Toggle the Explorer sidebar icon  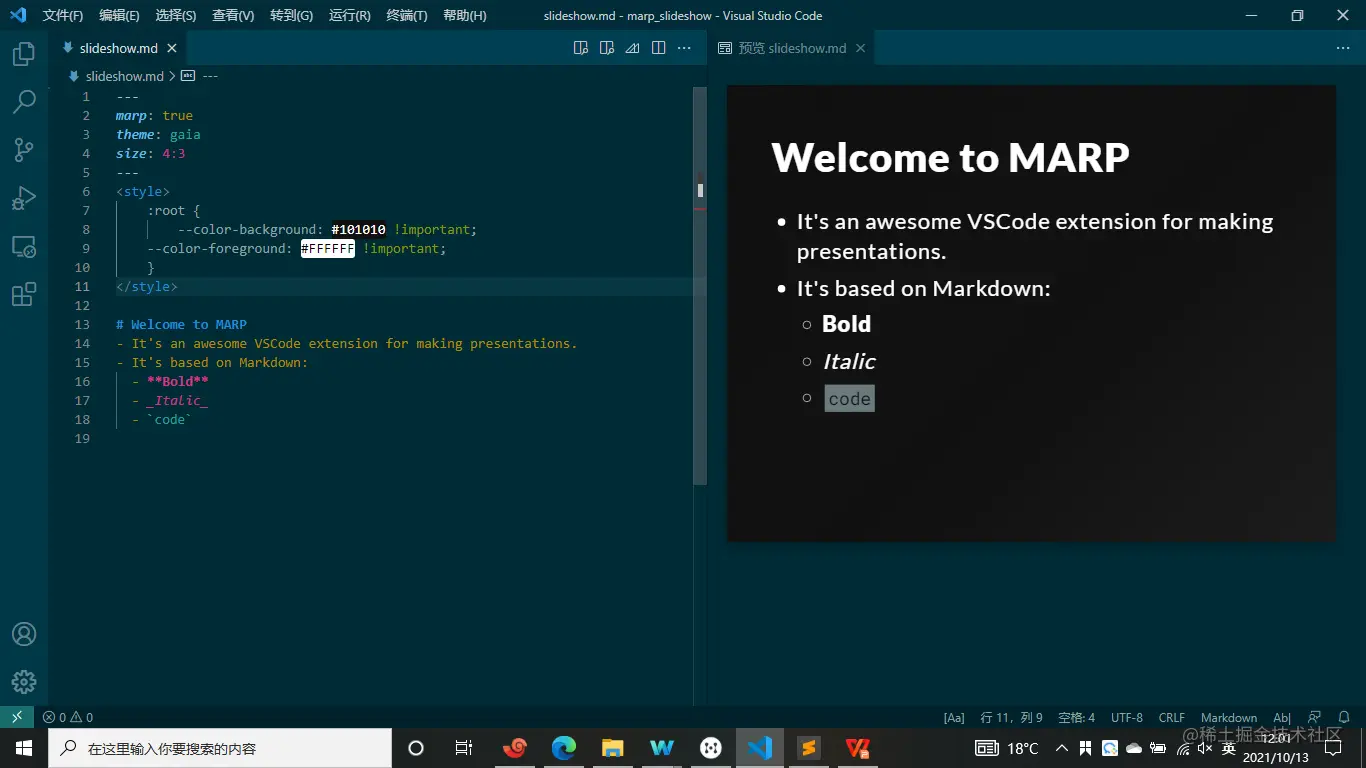pos(24,53)
